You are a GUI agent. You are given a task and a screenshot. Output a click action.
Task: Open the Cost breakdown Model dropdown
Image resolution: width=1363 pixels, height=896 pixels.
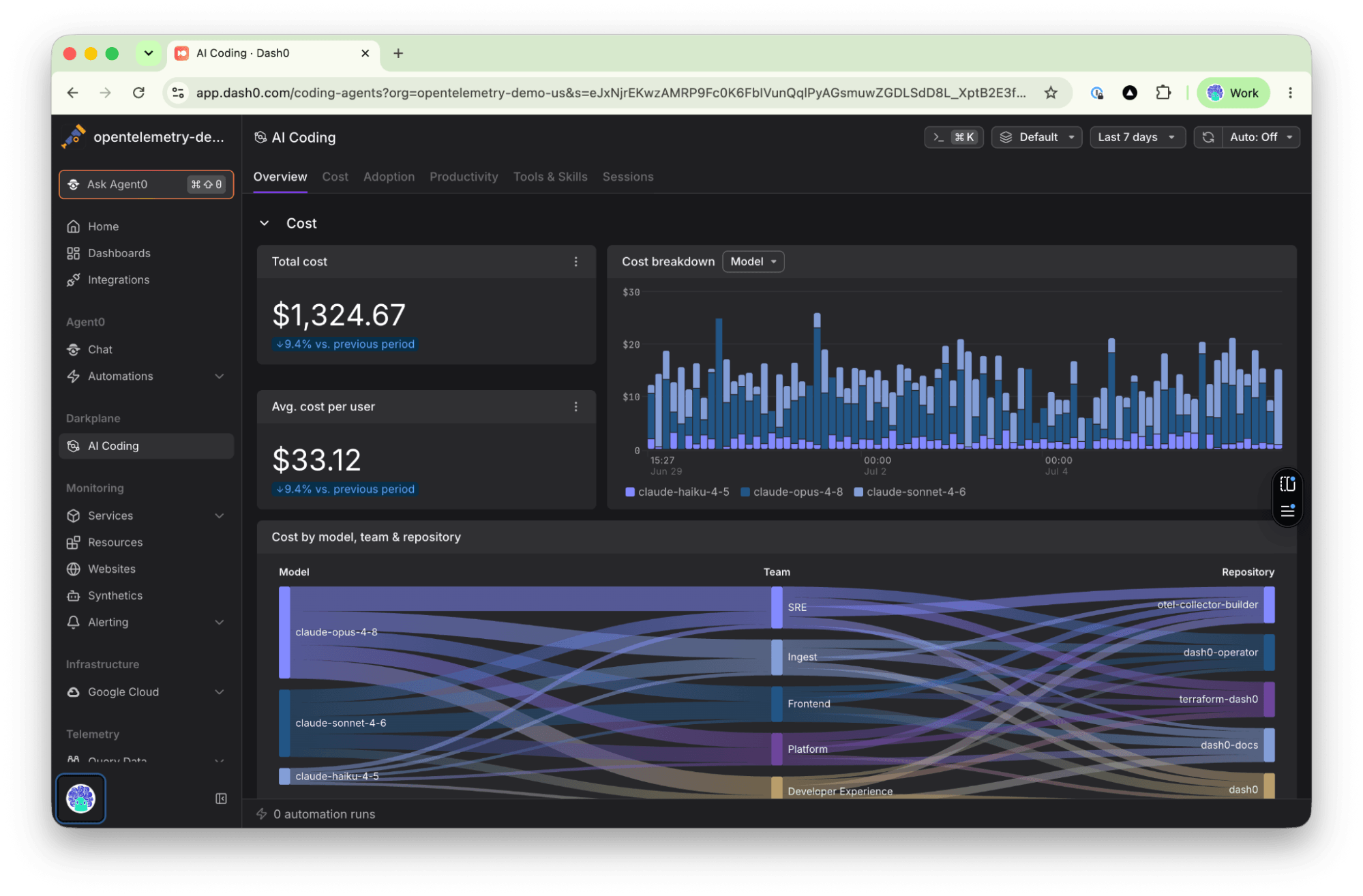click(x=753, y=262)
